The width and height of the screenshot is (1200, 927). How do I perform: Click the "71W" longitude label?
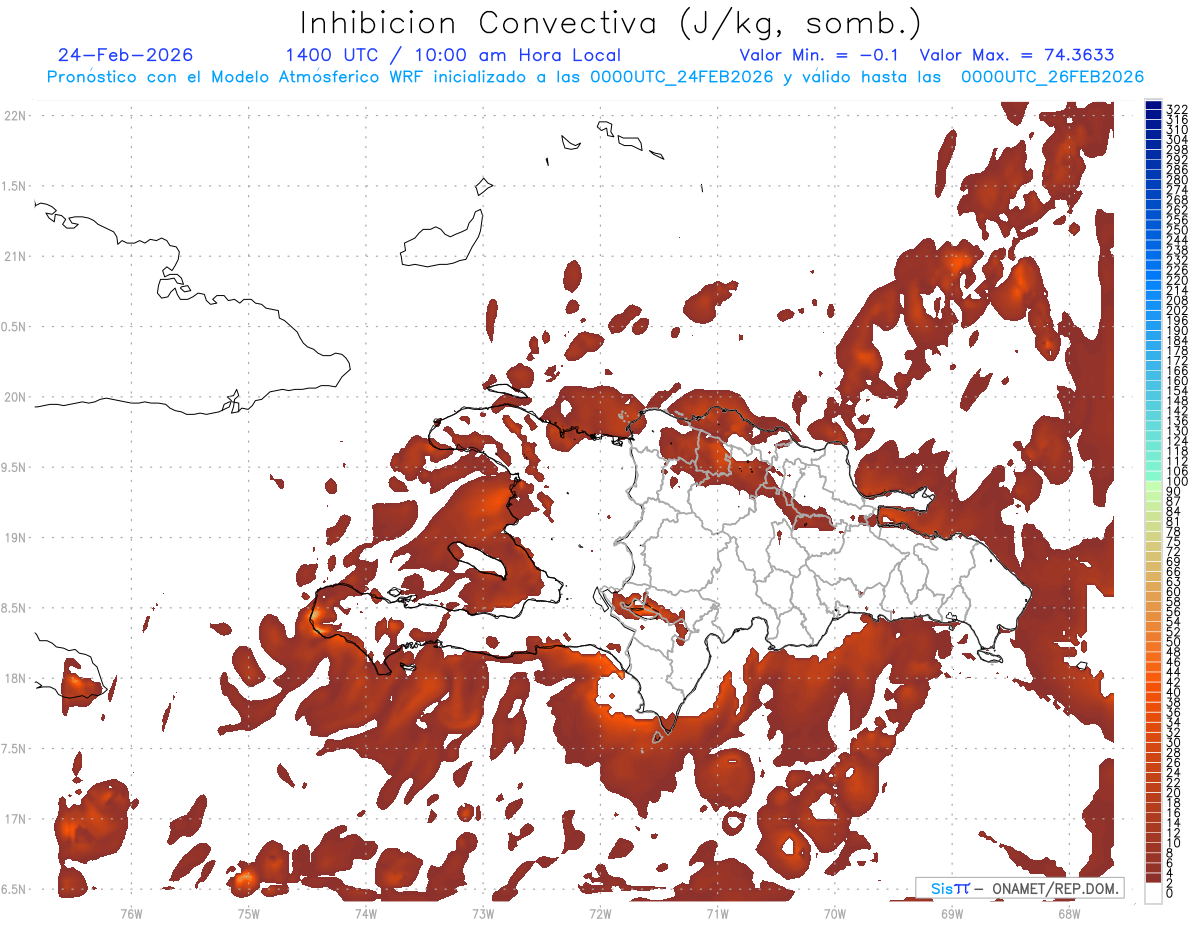click(717, 912)
